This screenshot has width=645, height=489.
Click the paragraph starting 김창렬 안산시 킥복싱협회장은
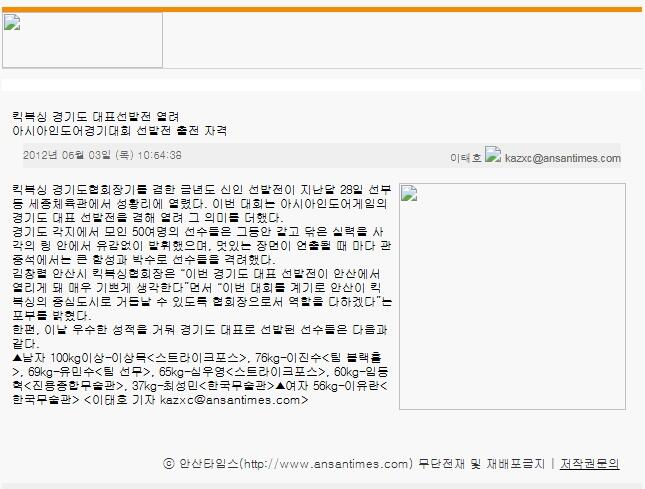point(200,285)
